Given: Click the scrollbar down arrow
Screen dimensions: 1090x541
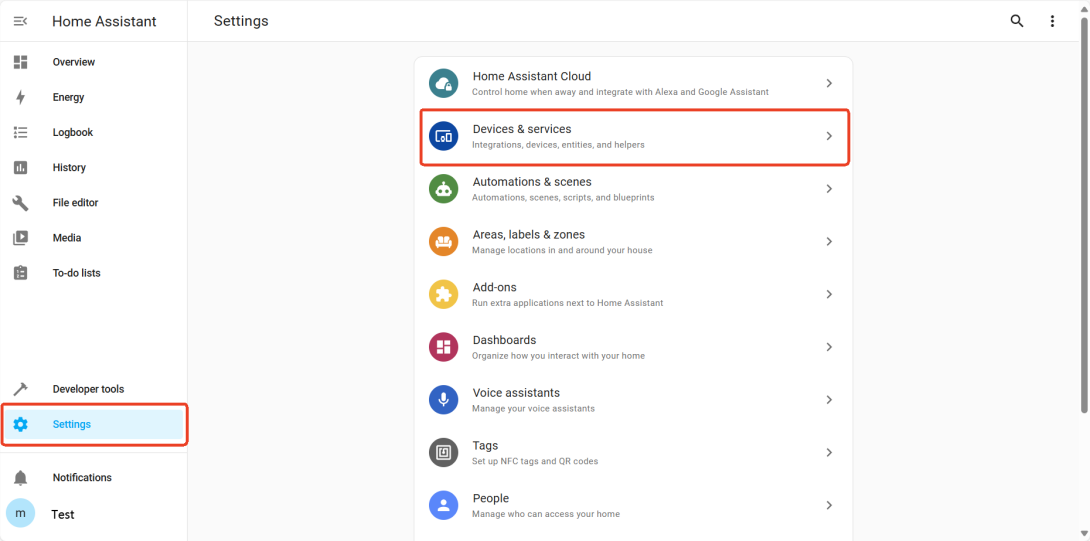Looking at the screenshot, I should pyautogui.click(x=1084, y=535).
